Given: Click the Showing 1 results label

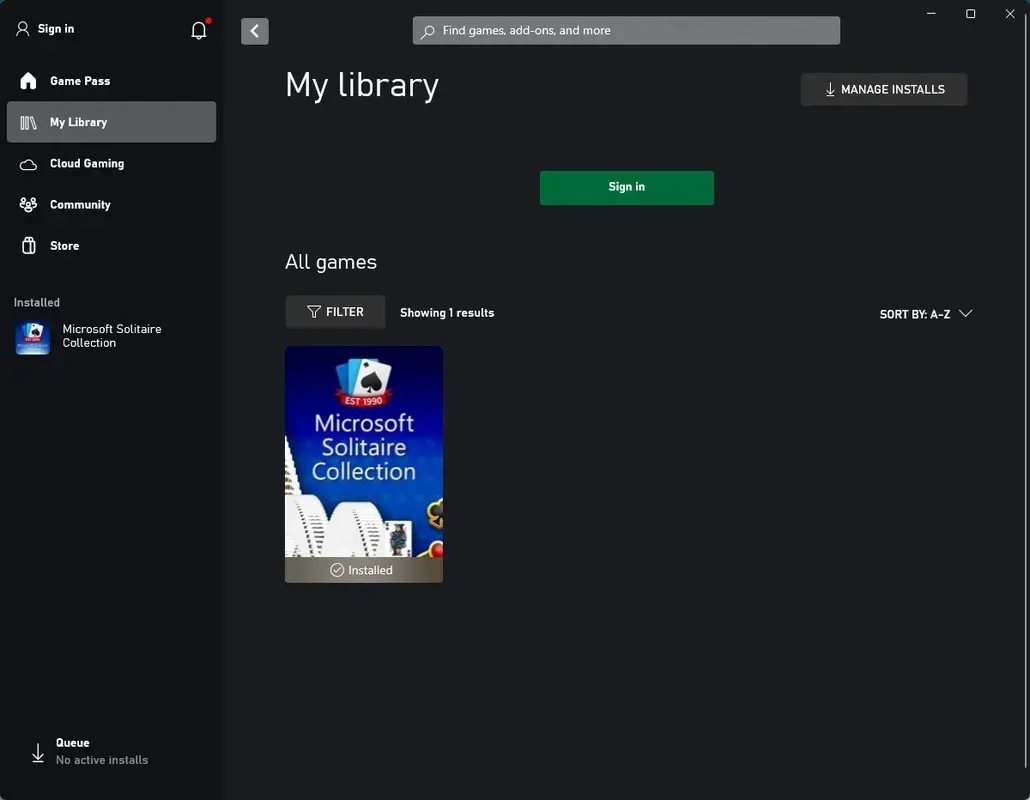Looking at the screenshot, I should [x=447, y=312].
